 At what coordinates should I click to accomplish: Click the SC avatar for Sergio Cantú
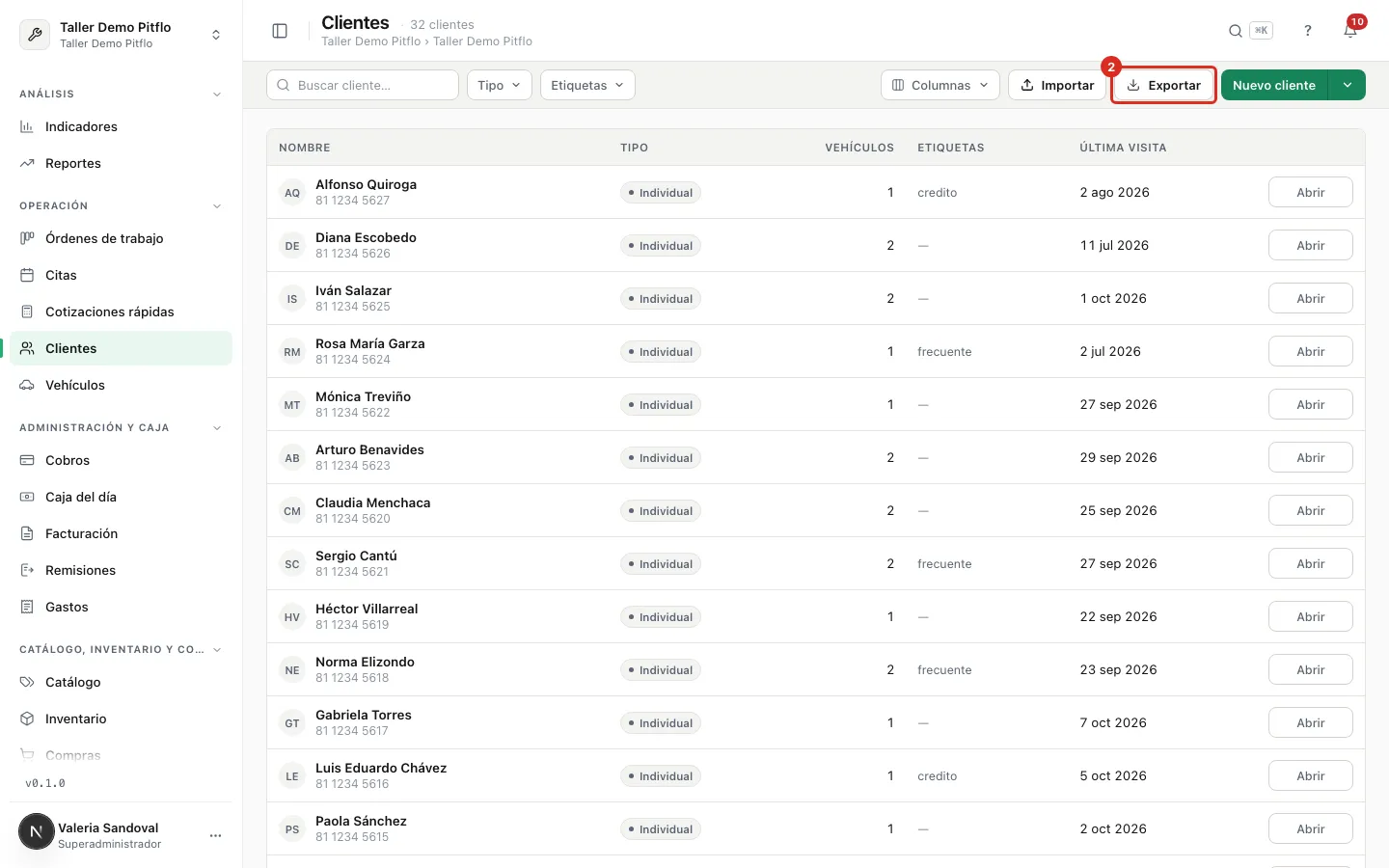292,564
